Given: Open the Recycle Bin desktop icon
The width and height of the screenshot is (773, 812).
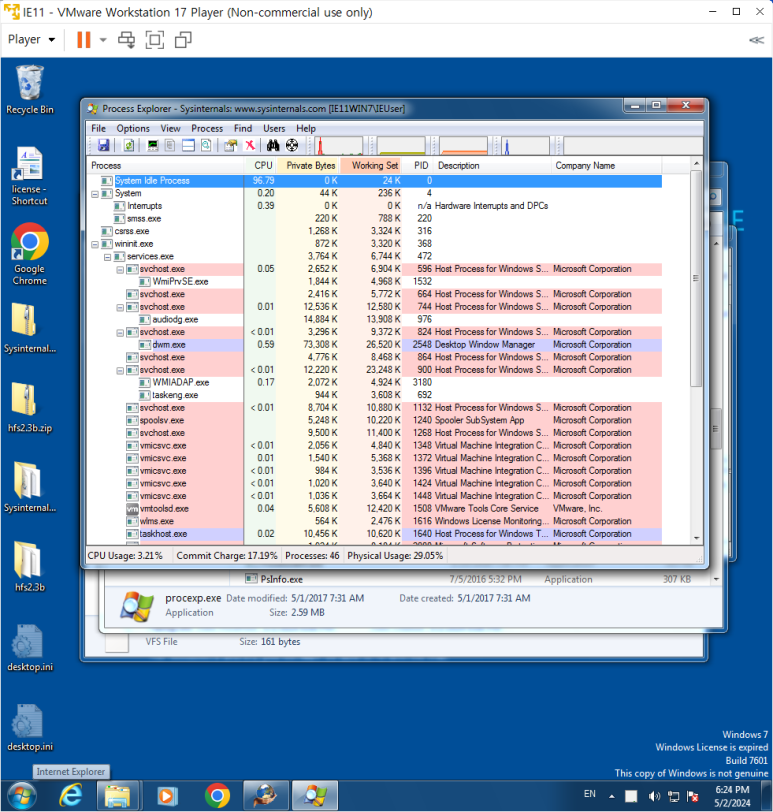Looking at the screenshot, I should tap(30, 90).
